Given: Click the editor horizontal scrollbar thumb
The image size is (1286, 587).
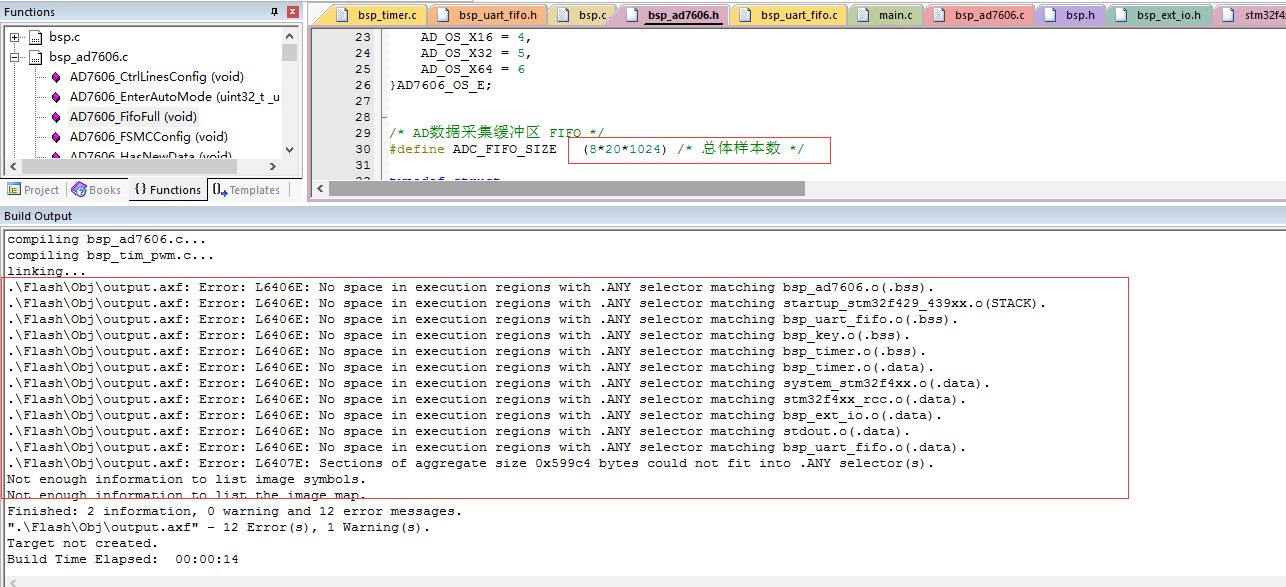Looking at the screenshot, I should click(566, 188).
